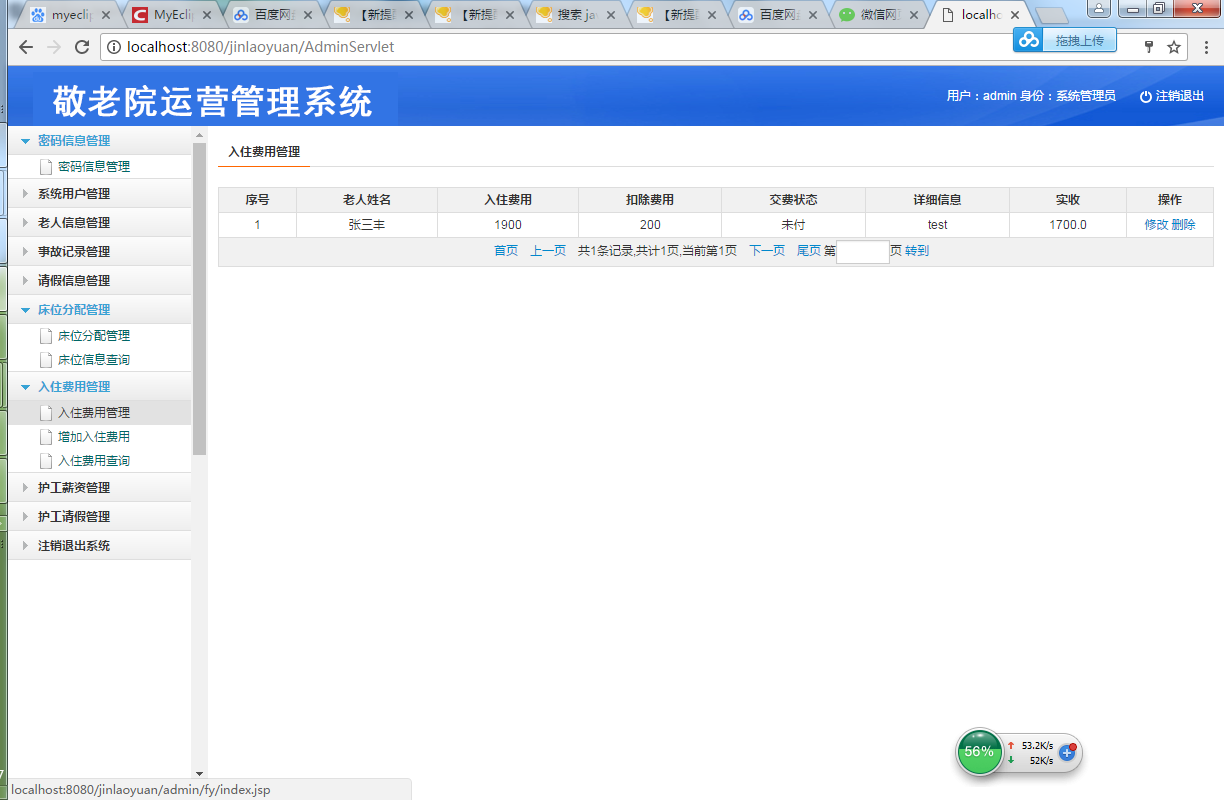Click 删除 link for 张三丰 row
The image size is (1224, 800).
[x=1183, y=225]
